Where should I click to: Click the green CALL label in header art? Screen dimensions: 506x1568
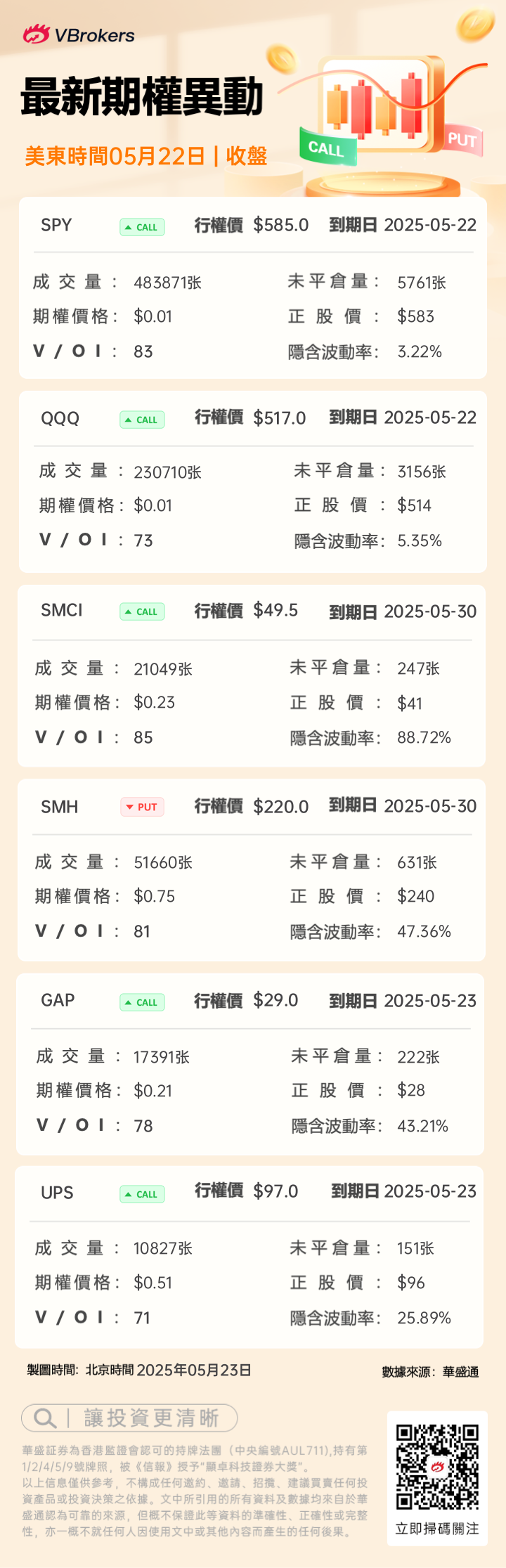coord(327,148)
